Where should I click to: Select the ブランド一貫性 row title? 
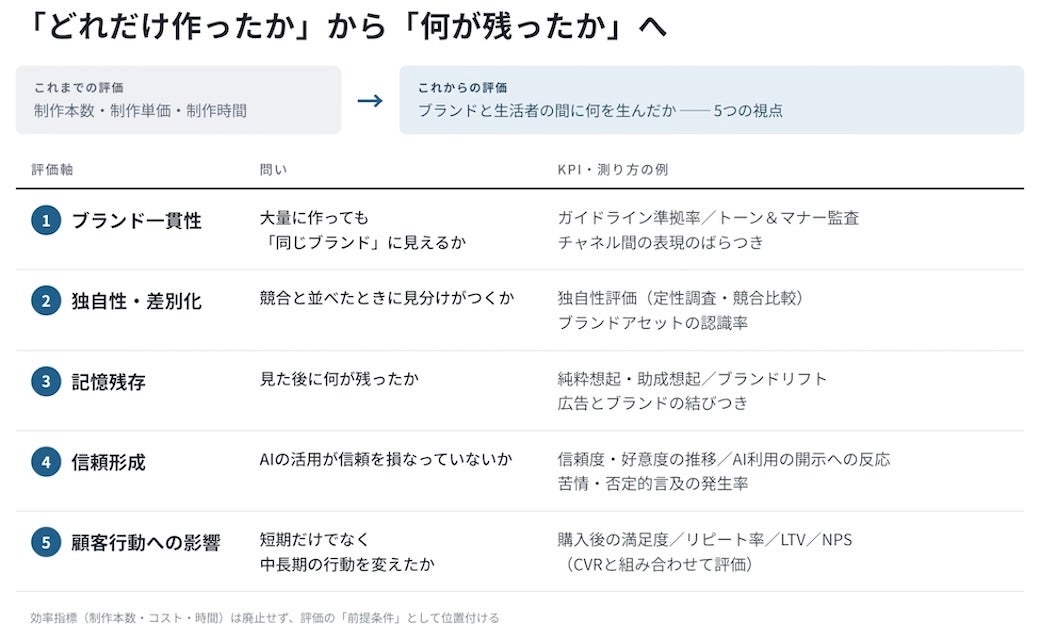pos(137,221)
